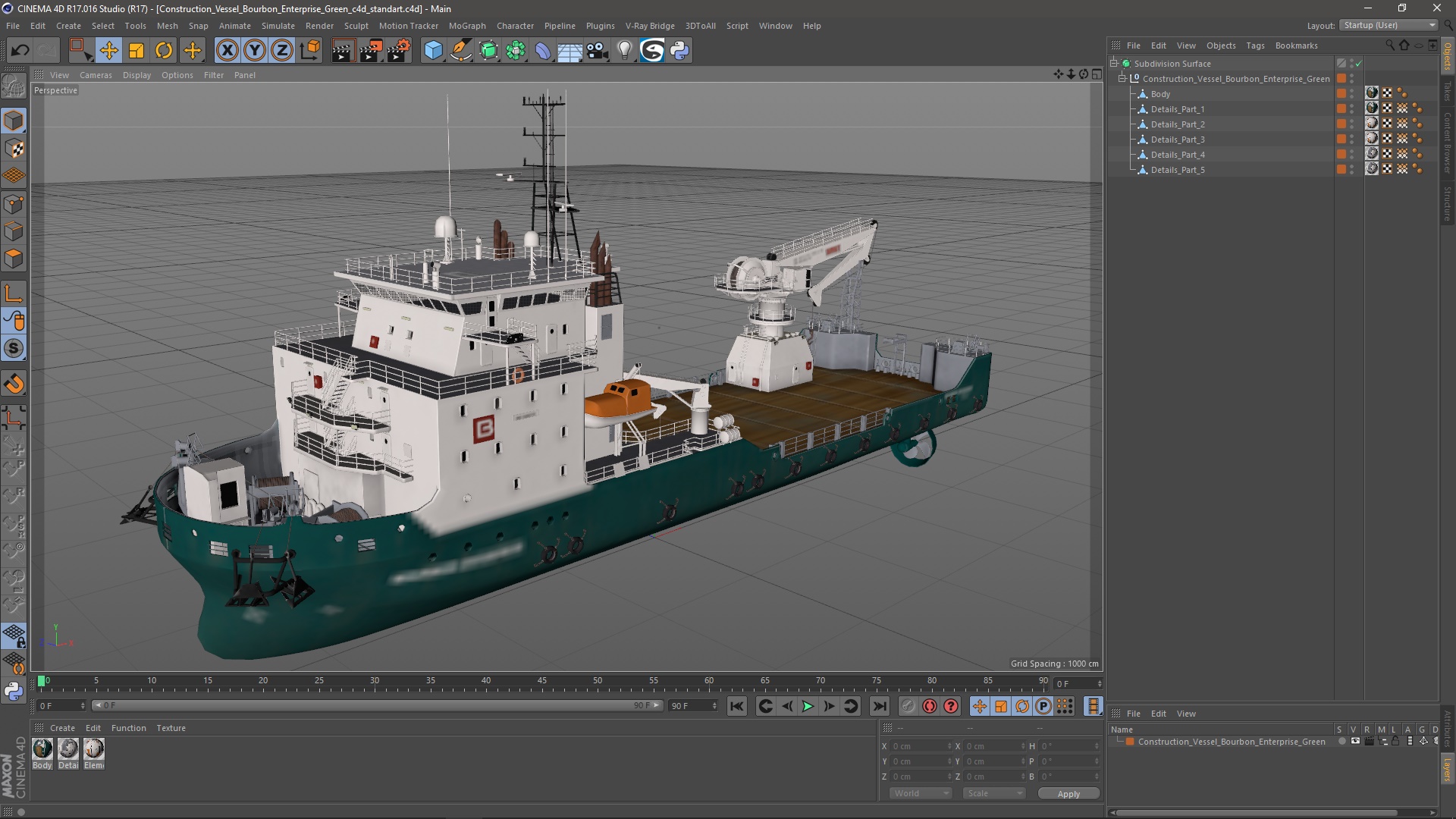Open viewport Cameras menu
The height and width of the screenshot is (819, 1456).
coord(96,75)
